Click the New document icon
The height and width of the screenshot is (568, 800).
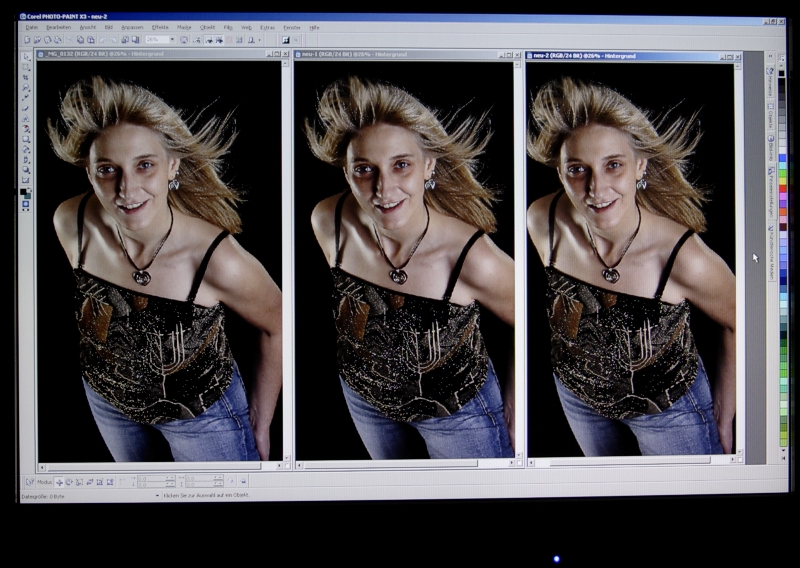click(x=28, y=40)
